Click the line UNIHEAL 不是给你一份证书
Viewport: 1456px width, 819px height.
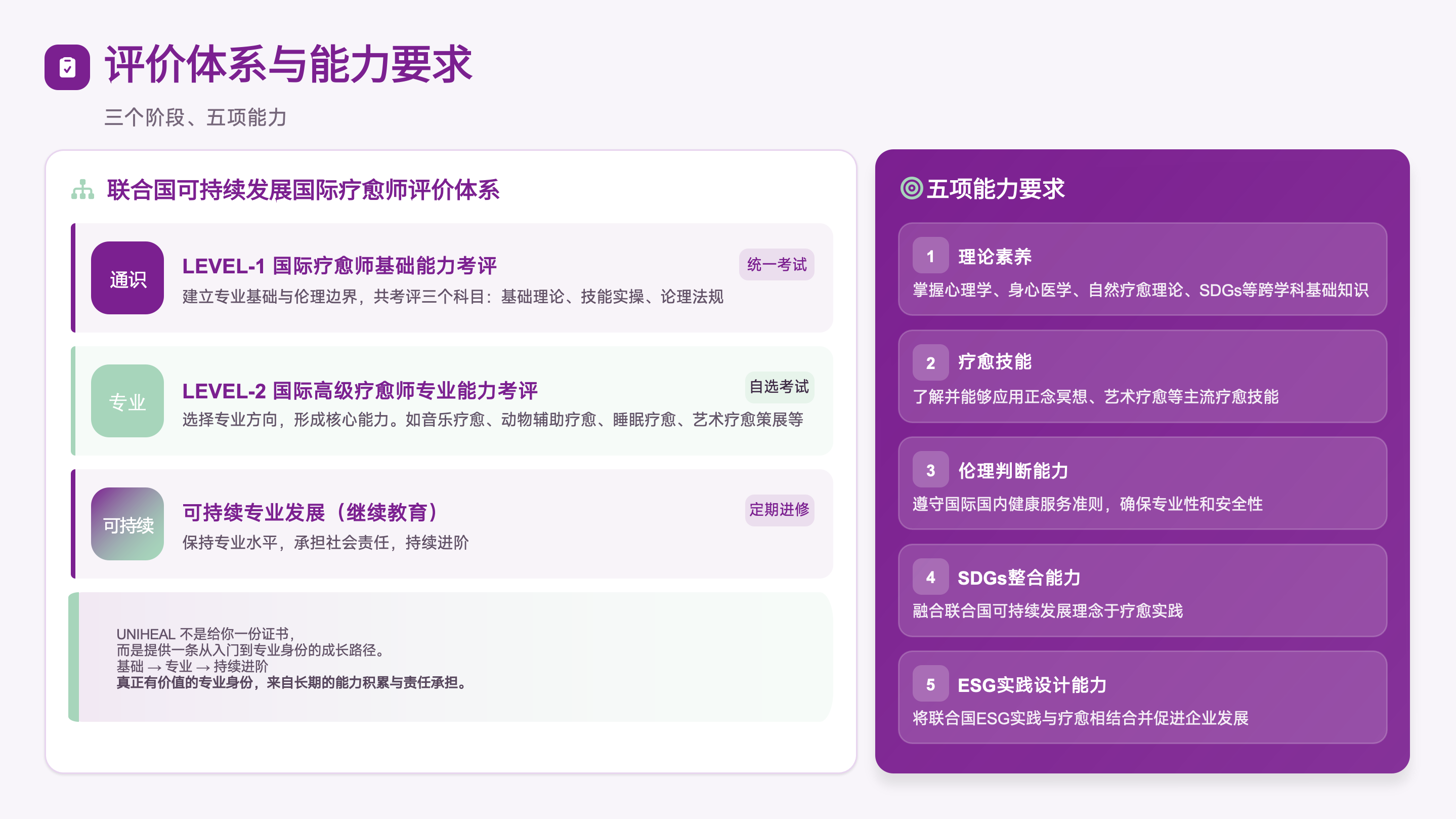tap(206, 633)
